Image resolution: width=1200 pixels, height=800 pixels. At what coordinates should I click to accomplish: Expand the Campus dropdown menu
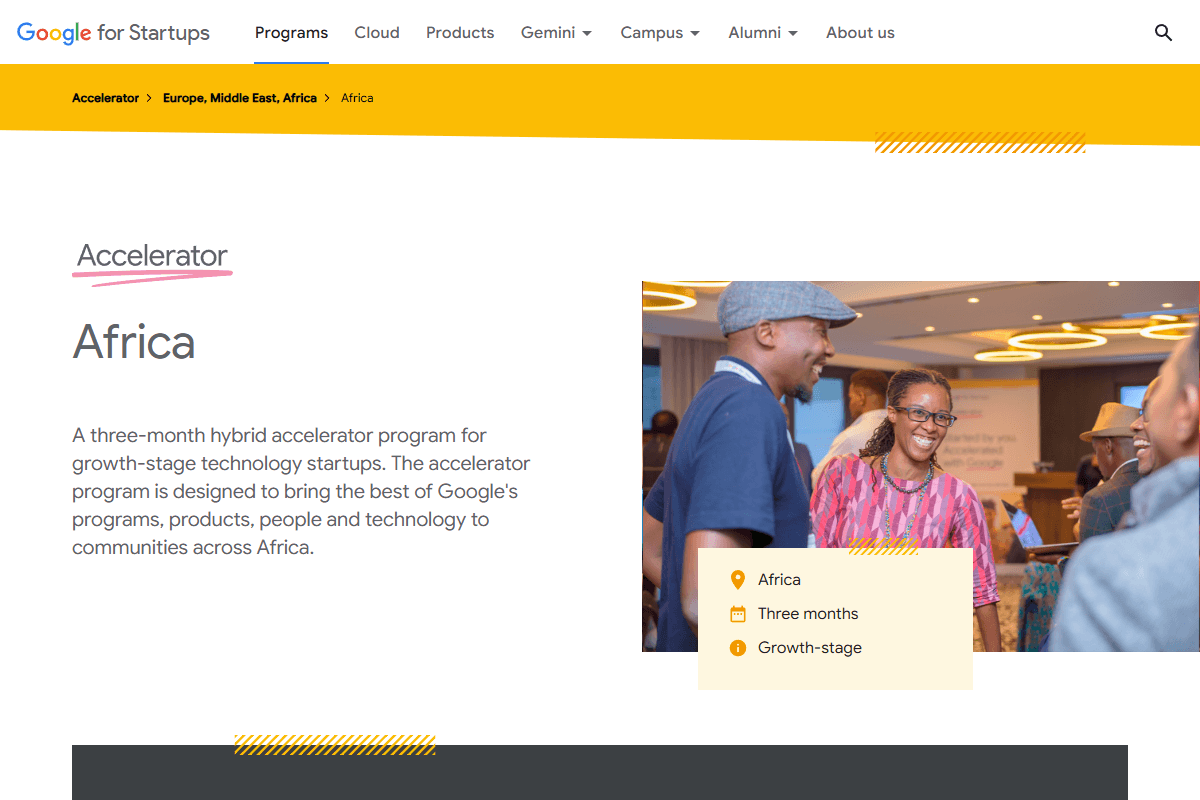pyautogui.click(x=660, y=33)
